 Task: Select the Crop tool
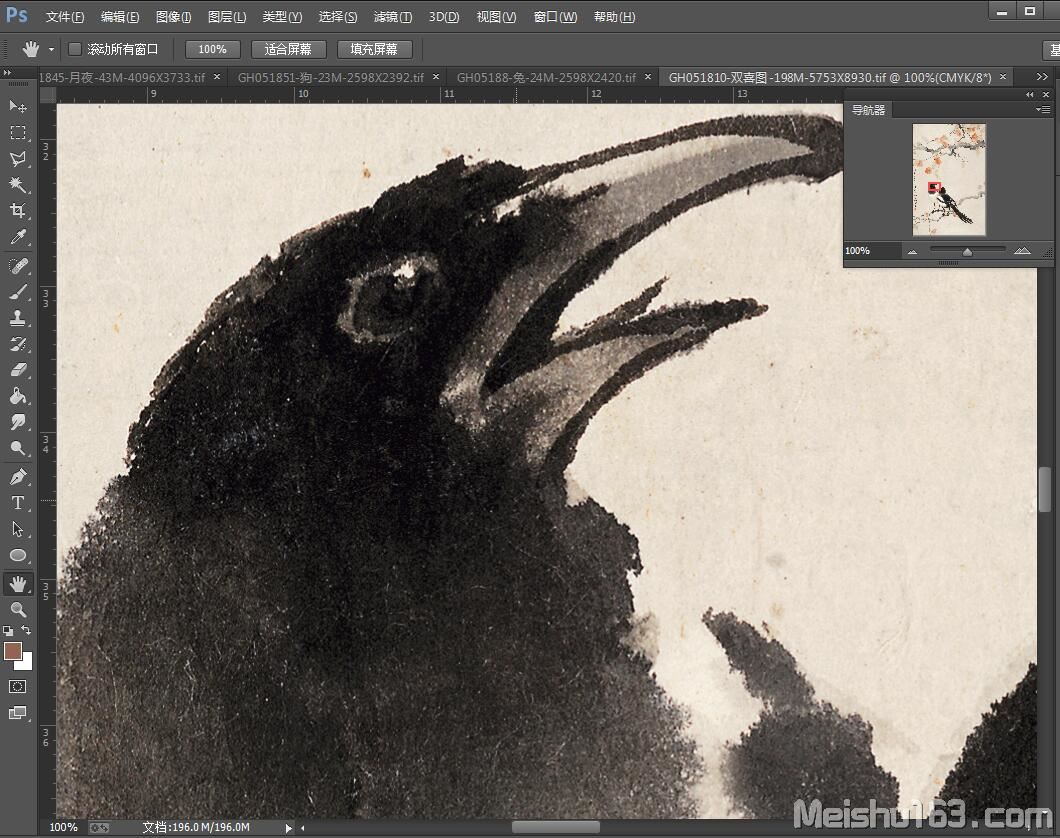tap(18, 211)
